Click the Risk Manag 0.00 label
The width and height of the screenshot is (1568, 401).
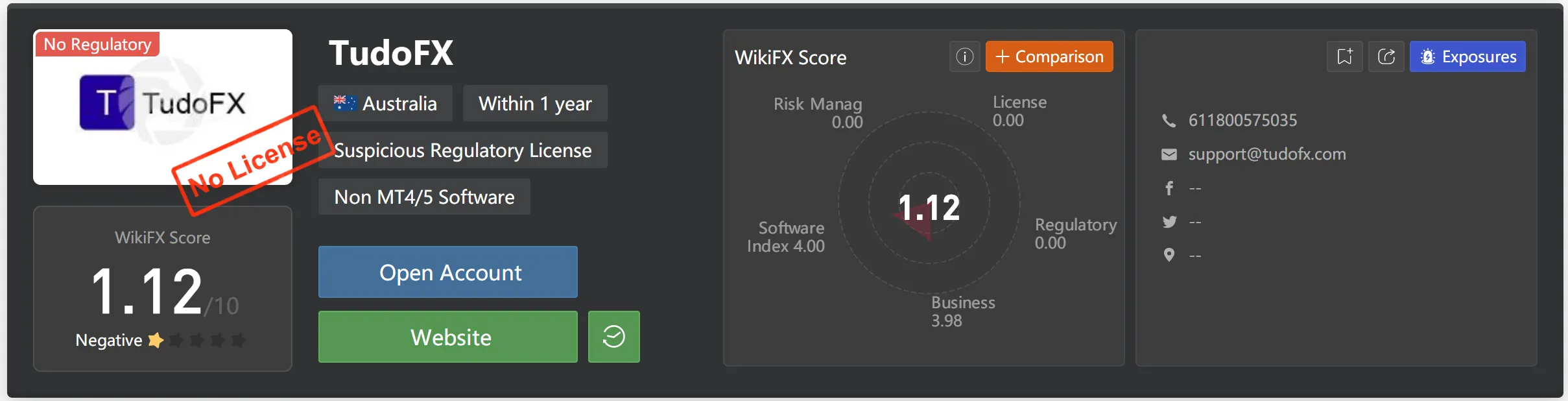click(818, 113)
